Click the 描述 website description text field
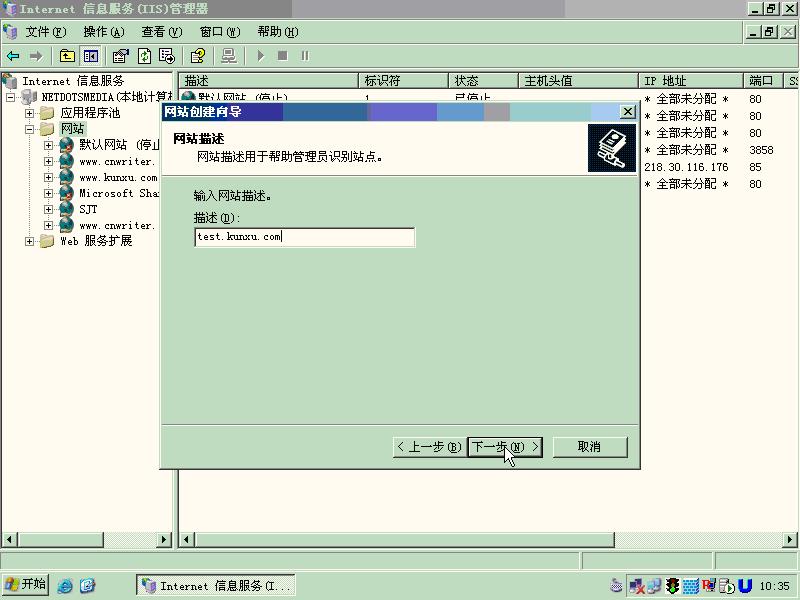The height and width of the screenshot is (600, 800). coord(304,237)
